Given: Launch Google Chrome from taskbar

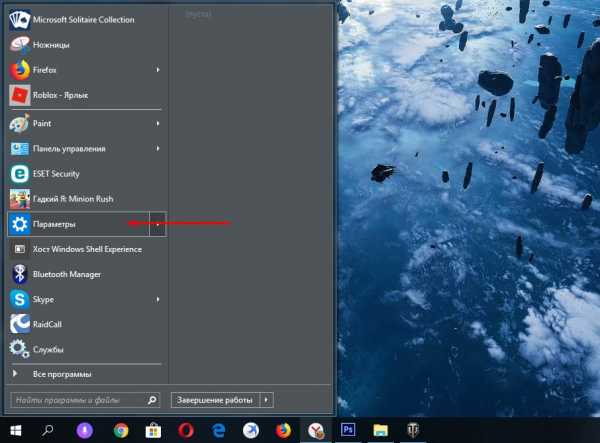Looking at the screenshot, I should [x=121, y=431].
